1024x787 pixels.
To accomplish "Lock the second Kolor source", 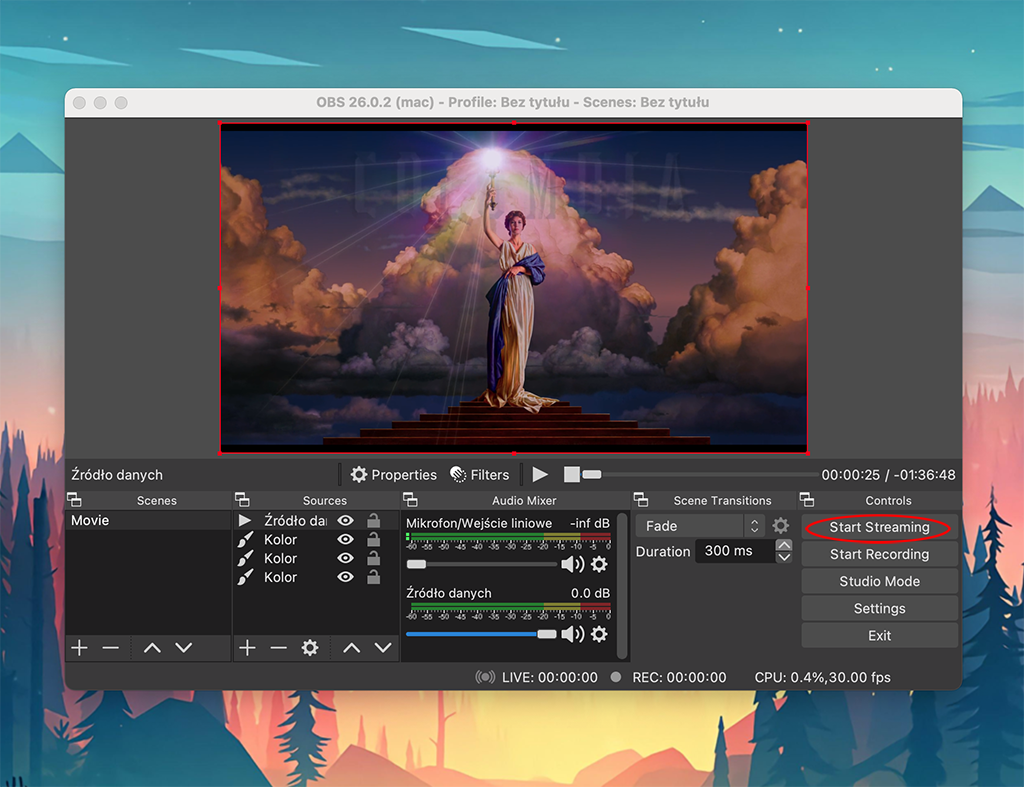I will [x=374, y=558].
